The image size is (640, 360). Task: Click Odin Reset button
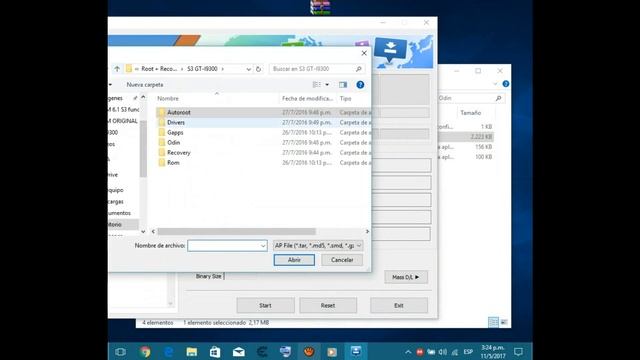[328, 305]
